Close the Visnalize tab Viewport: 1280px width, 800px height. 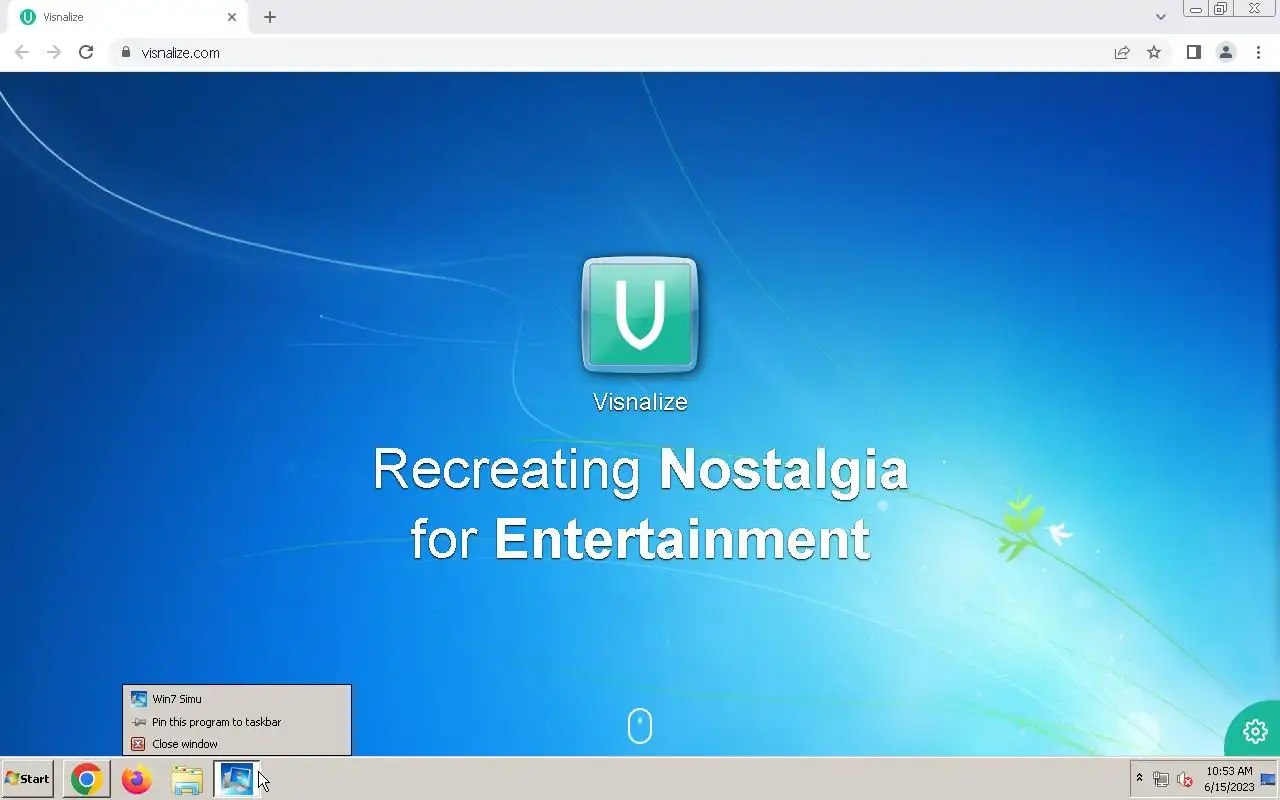click(232, 17)
